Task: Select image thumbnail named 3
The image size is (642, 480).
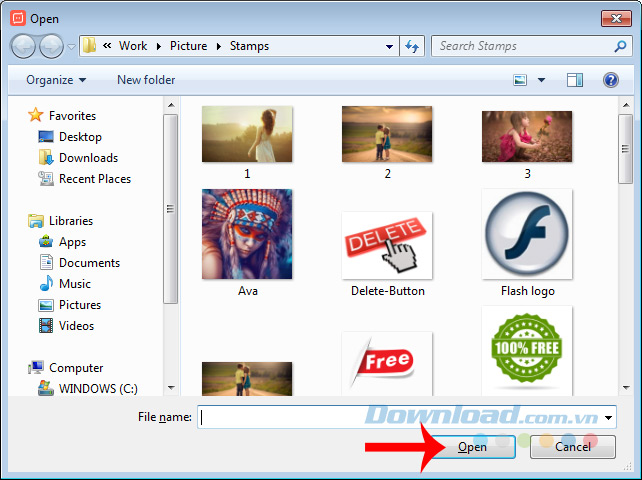Action: click(x=527, y=136)
